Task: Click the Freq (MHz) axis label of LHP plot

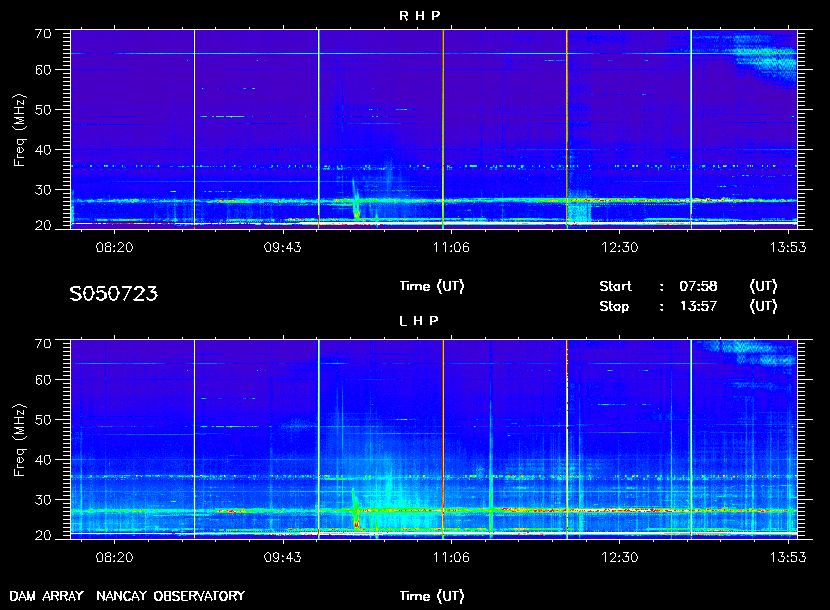Action: [20, 441]
